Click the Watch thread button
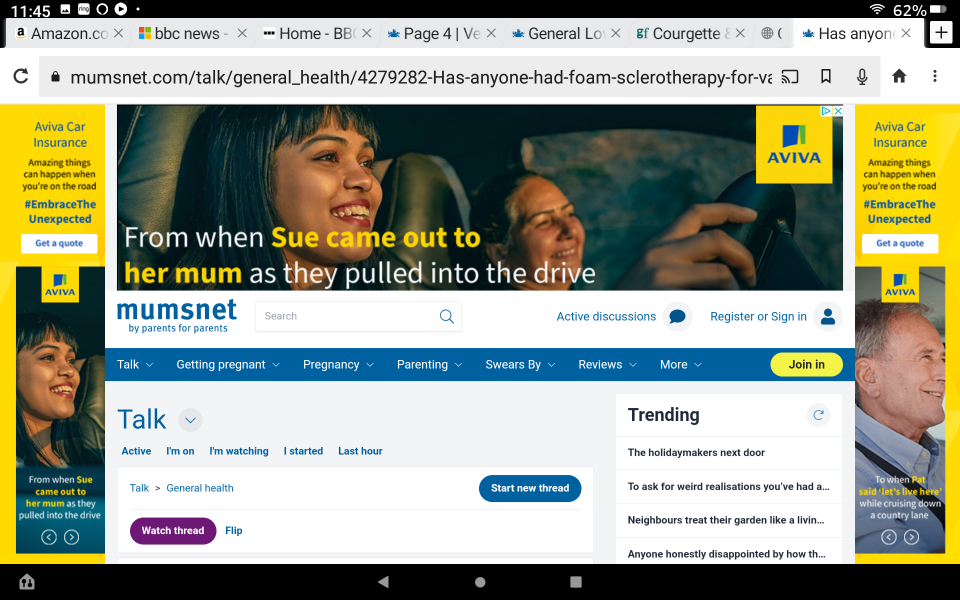Viewport: 960px width, 600px height. [x=173, y=531]
